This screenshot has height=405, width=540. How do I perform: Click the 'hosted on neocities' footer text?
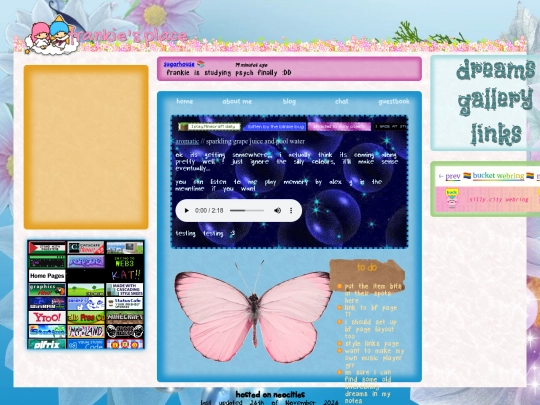pos(270,395)
